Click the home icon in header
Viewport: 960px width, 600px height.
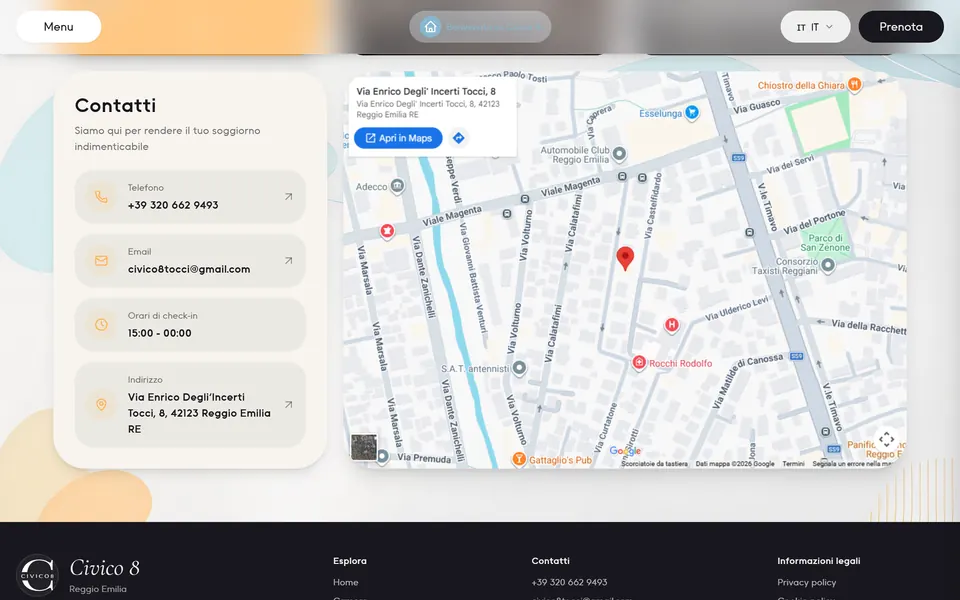430,27
